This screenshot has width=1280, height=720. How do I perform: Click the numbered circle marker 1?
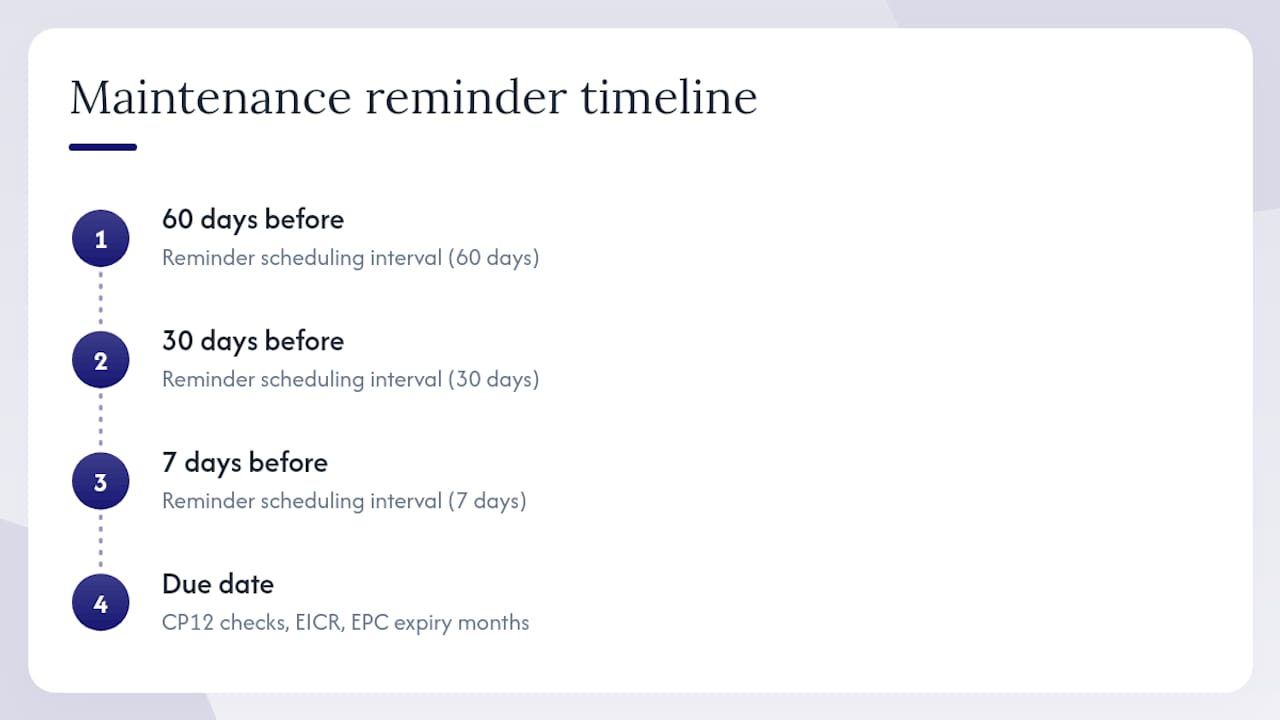coord(100,239)
